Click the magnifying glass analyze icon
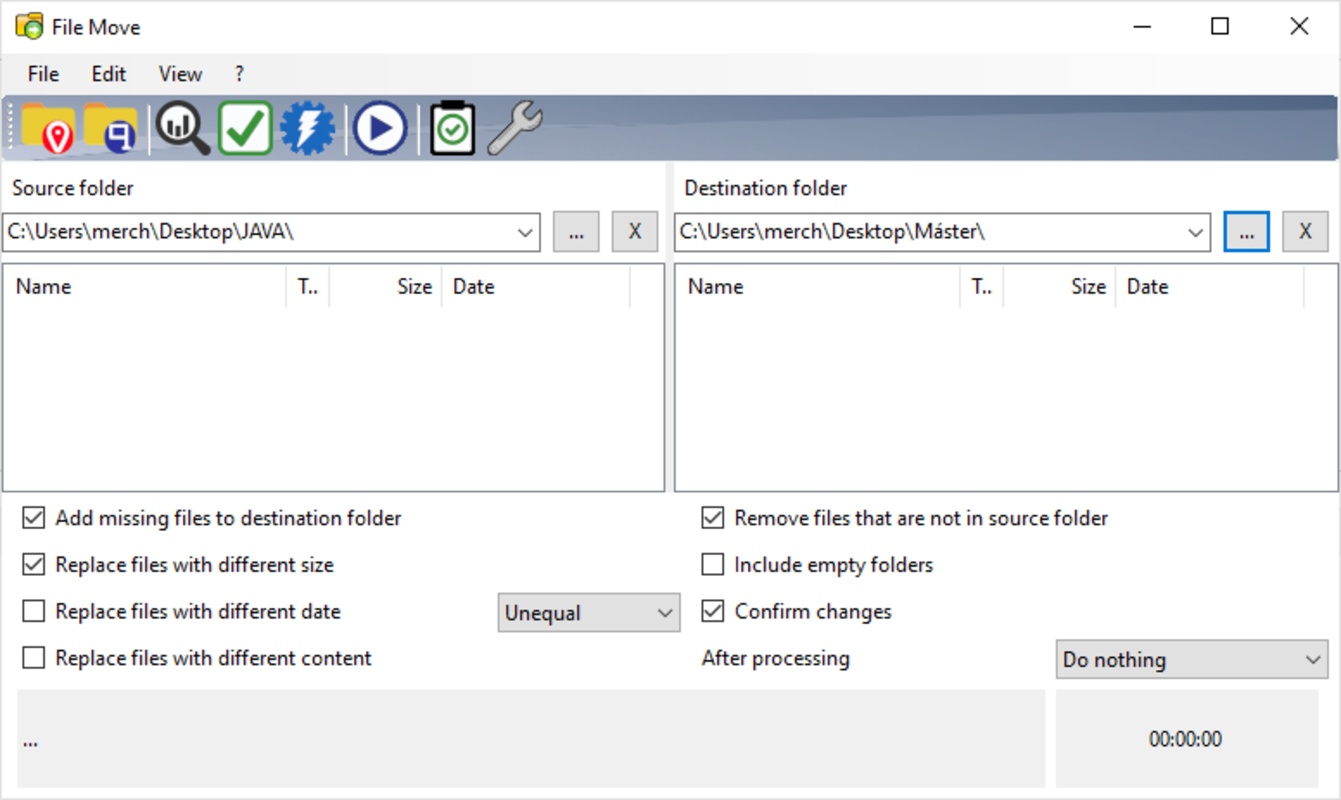The width and height of the screenshot is (1341, 800). (x=182, y=129)
